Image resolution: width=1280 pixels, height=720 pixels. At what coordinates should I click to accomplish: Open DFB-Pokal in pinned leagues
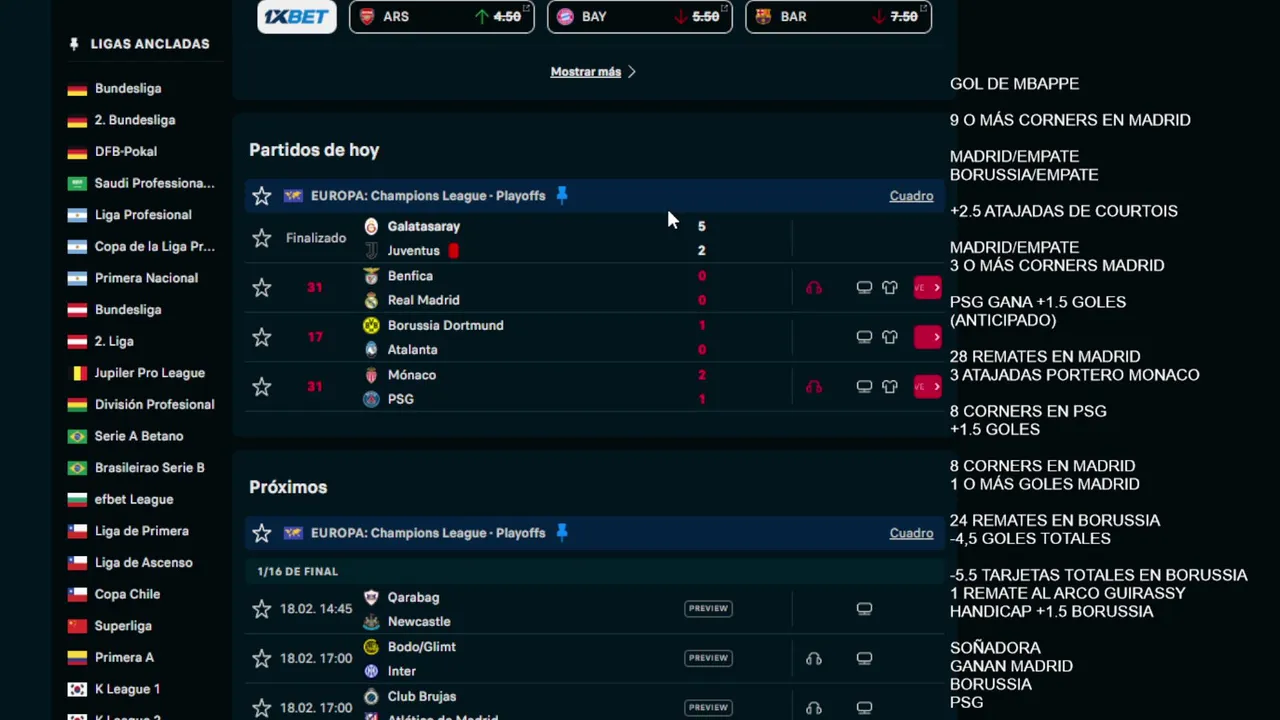coord(126,152)
